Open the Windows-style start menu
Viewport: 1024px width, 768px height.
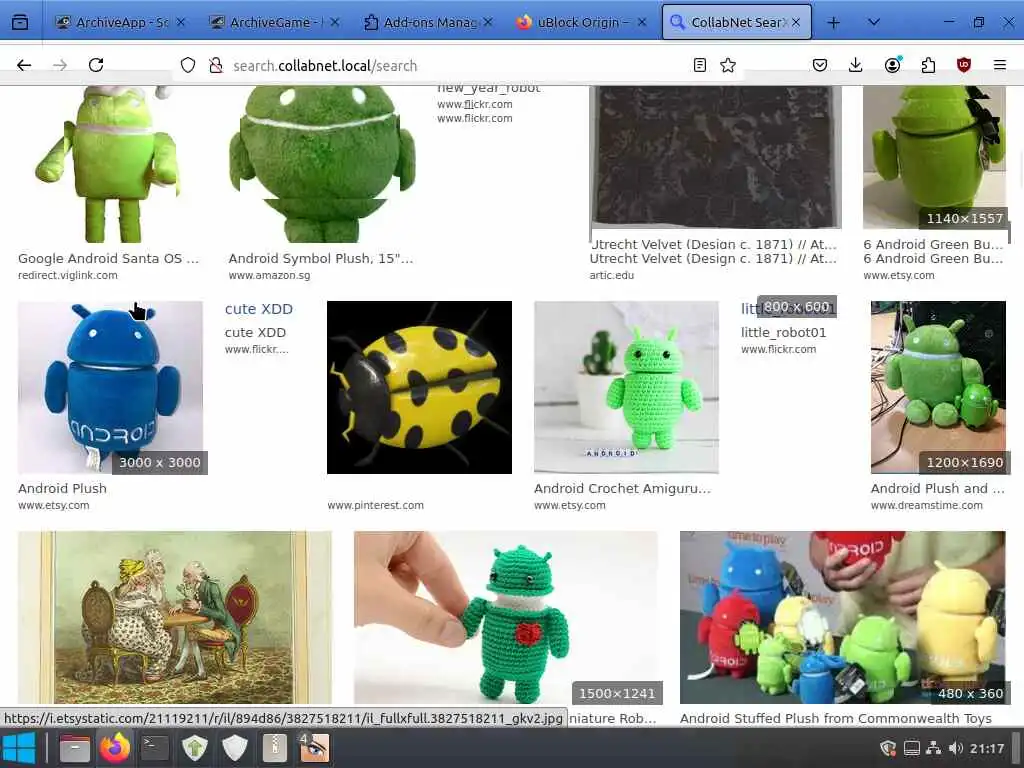(18, 748)
